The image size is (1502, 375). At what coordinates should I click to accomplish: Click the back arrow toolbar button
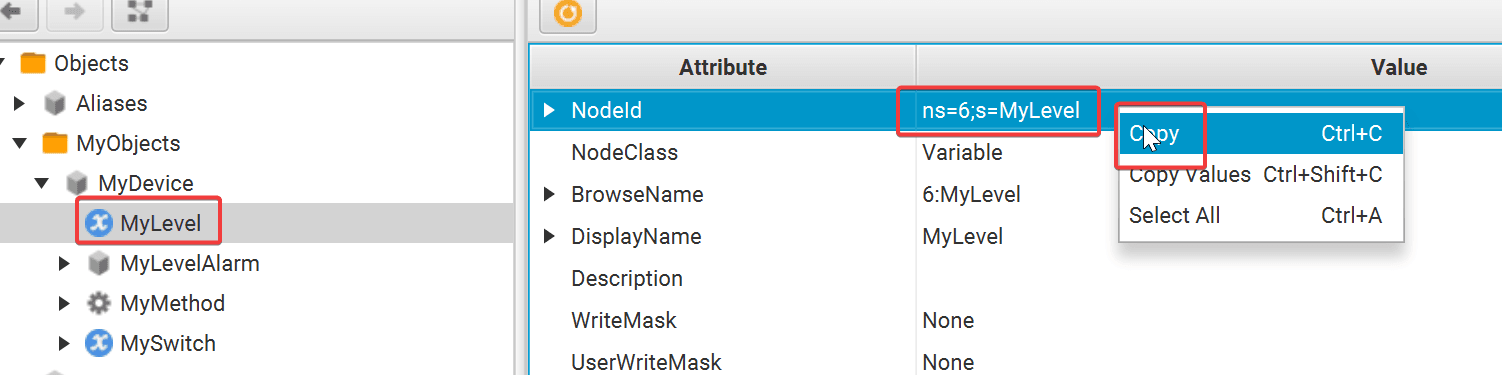tap(14, 13)
